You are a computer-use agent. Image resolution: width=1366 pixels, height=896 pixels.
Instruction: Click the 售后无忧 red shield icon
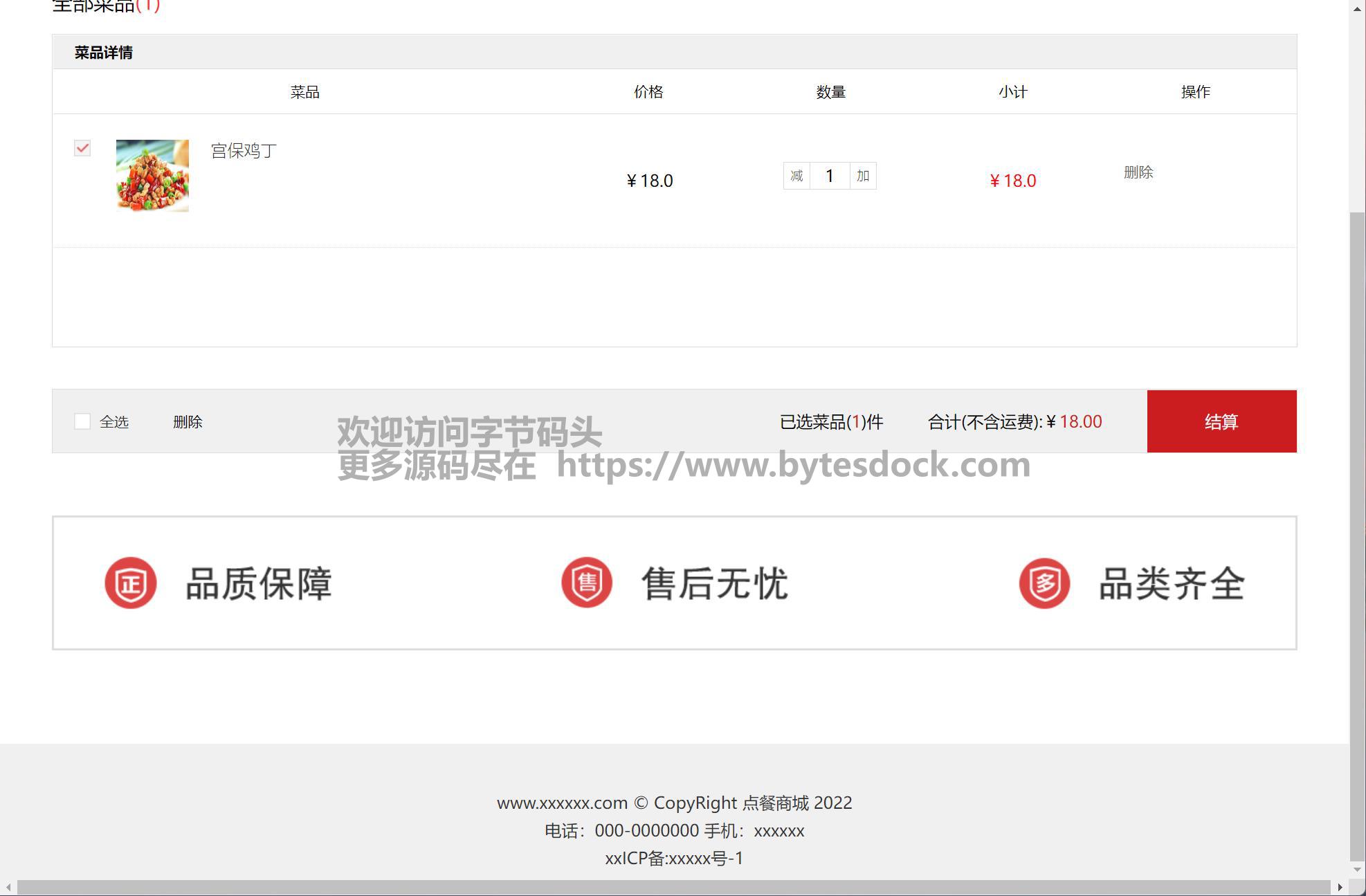pyautogui.click(x=587, y=583)
